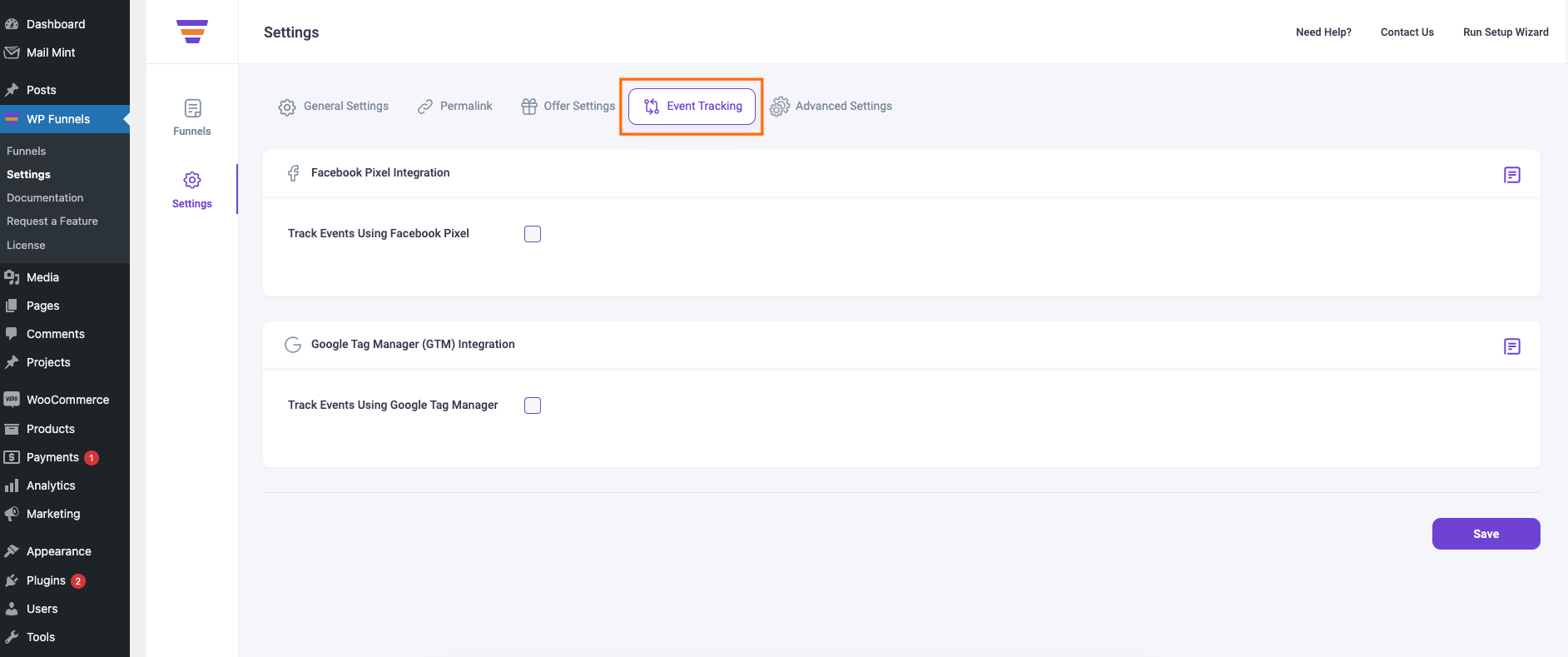This screenshot has height=657, width=1568.
Task: Click Run Setup Wizard link
Action: [x=1506, y=32]
